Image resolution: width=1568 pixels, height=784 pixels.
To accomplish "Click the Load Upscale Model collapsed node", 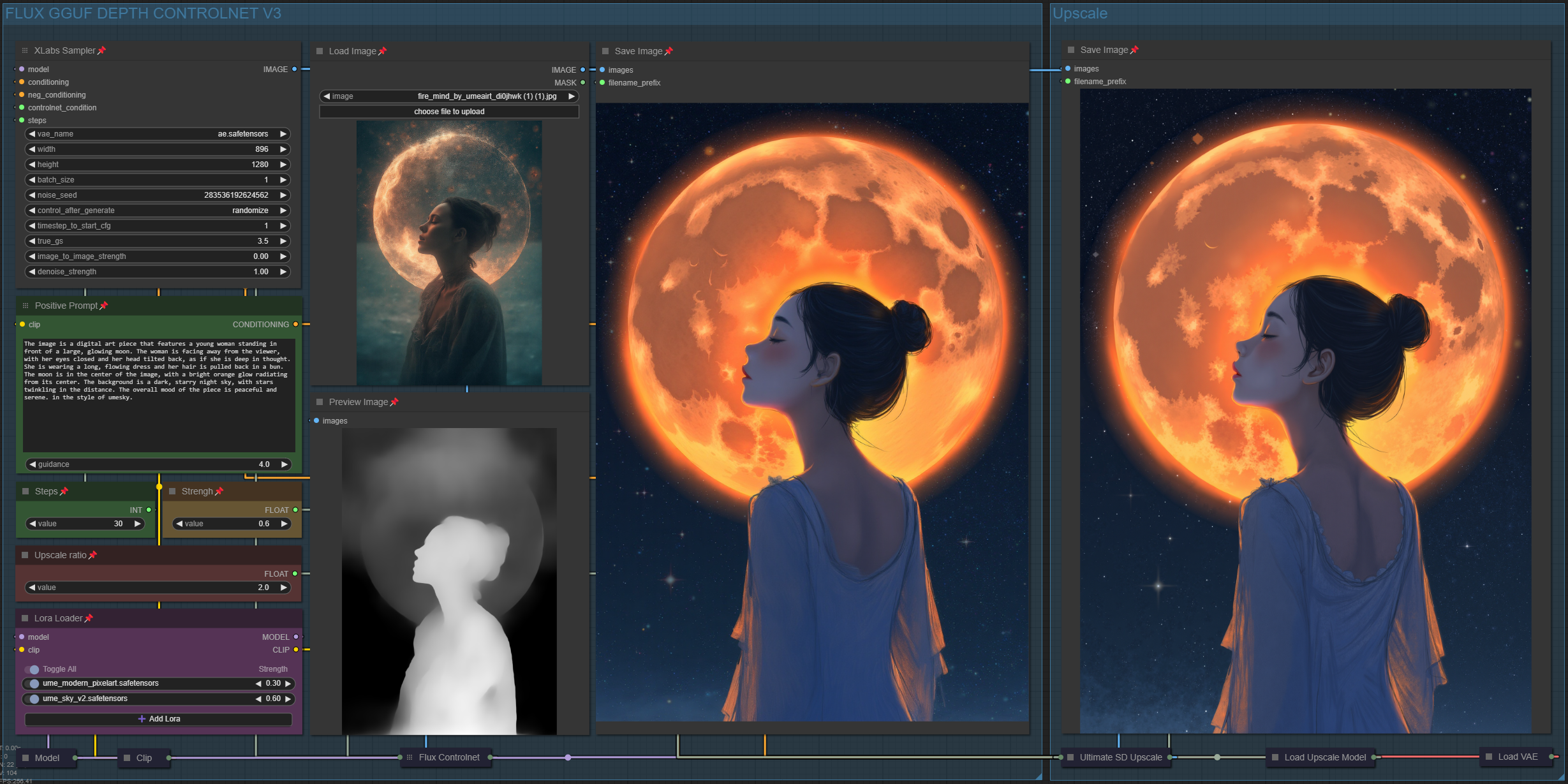I will pos(1324,757).
